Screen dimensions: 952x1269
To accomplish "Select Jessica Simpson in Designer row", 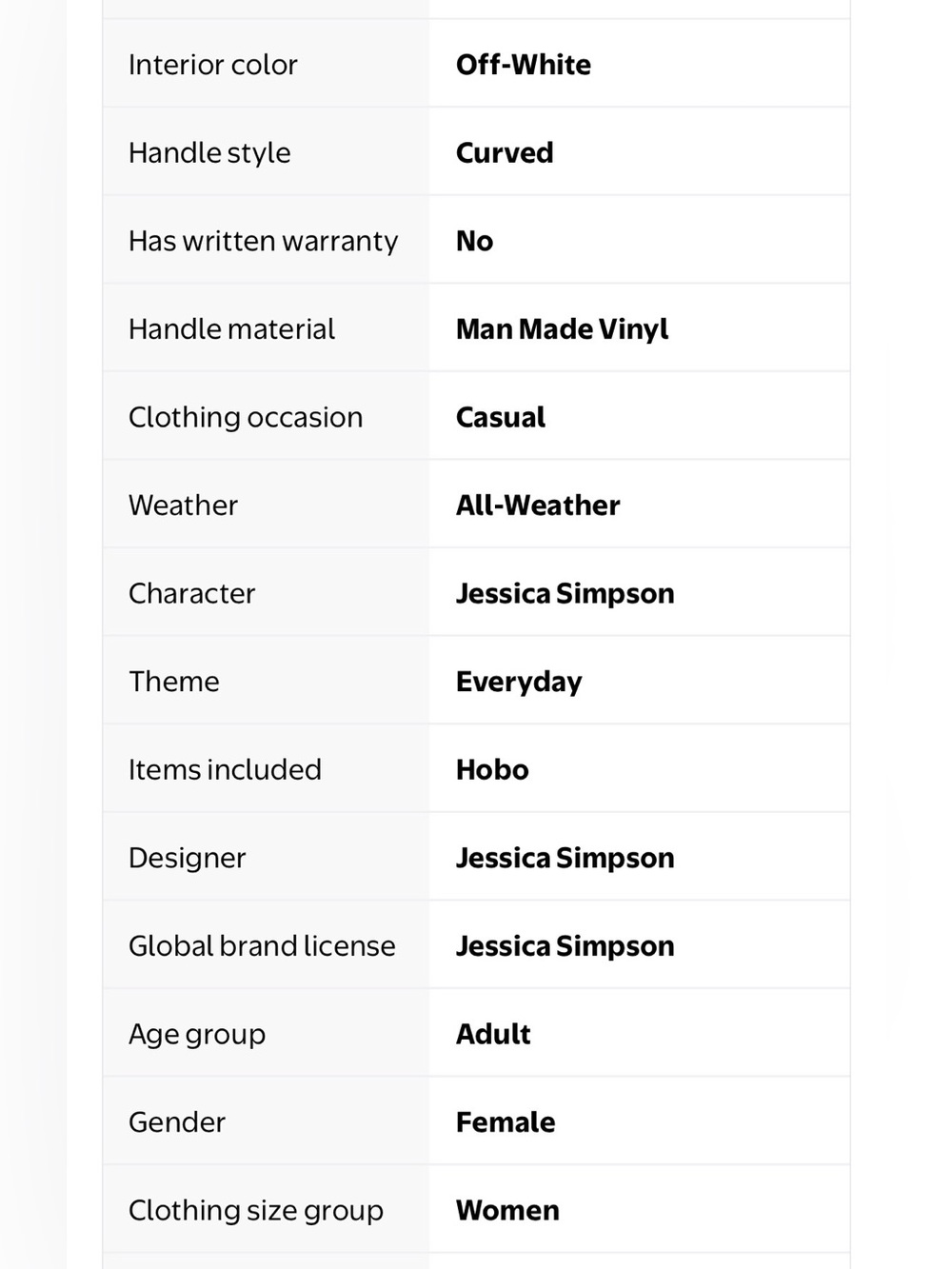I will 565,858.
